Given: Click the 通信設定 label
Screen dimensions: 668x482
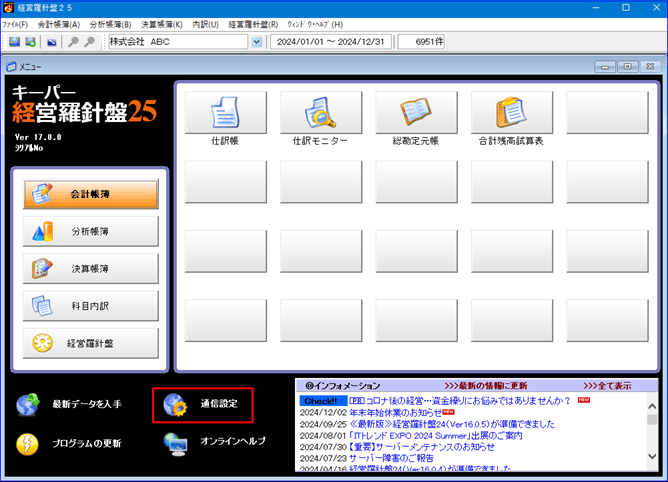Looking at the screenshot, I should click(219, 404).
